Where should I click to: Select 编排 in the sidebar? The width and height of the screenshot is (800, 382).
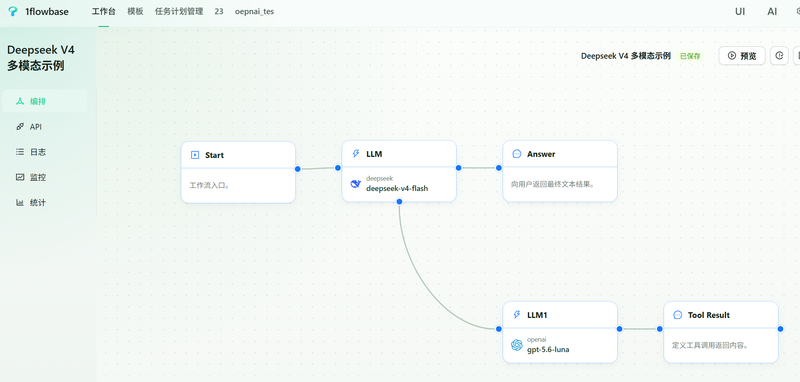(44, 101)
